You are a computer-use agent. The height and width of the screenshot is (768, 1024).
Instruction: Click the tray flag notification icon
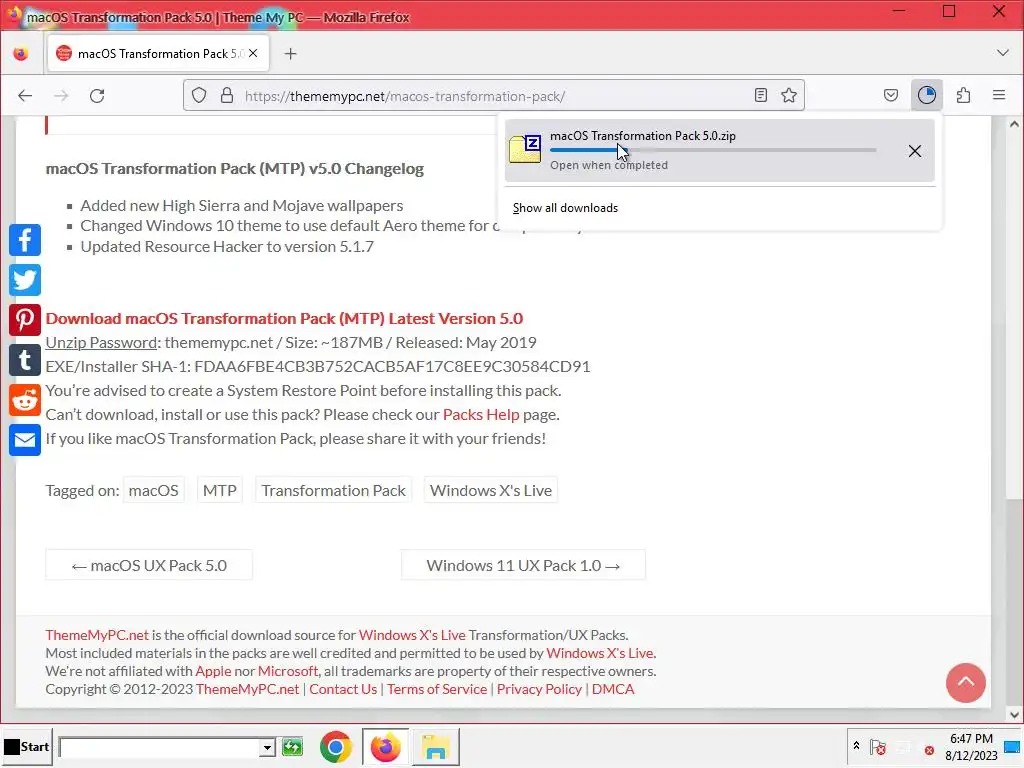click(x=878, y=747)
